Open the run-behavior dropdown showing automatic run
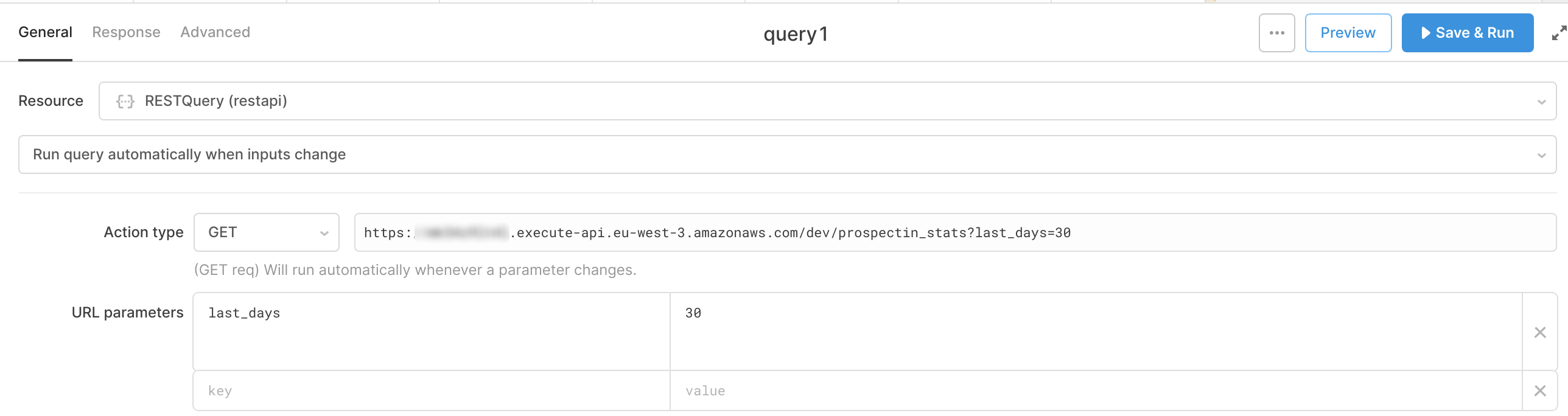Viewport: 1568px width, 416px height. tap(730, 154)
